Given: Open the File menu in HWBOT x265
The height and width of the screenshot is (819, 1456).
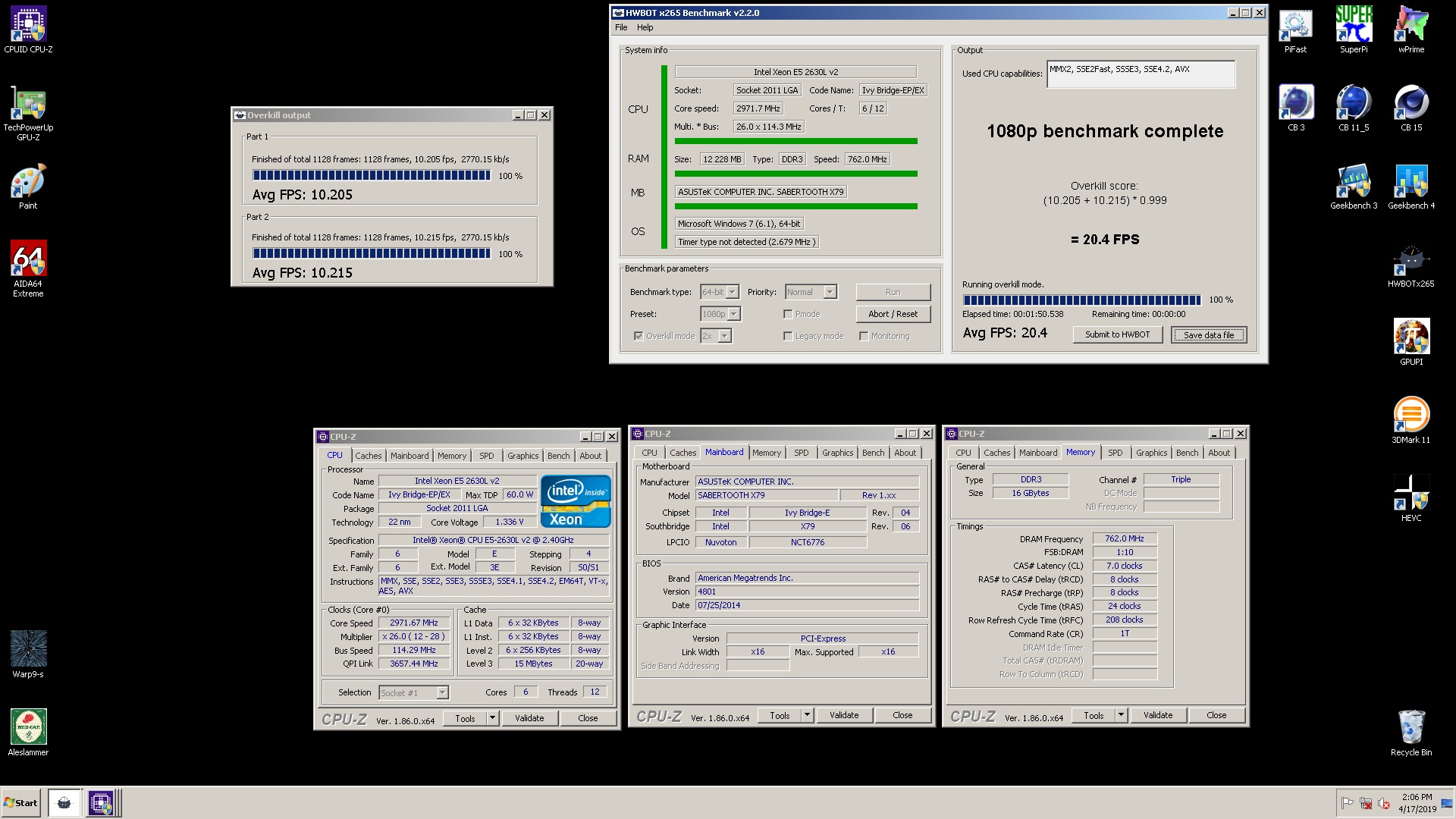Looking at the screenshot, I should [621, 27].
